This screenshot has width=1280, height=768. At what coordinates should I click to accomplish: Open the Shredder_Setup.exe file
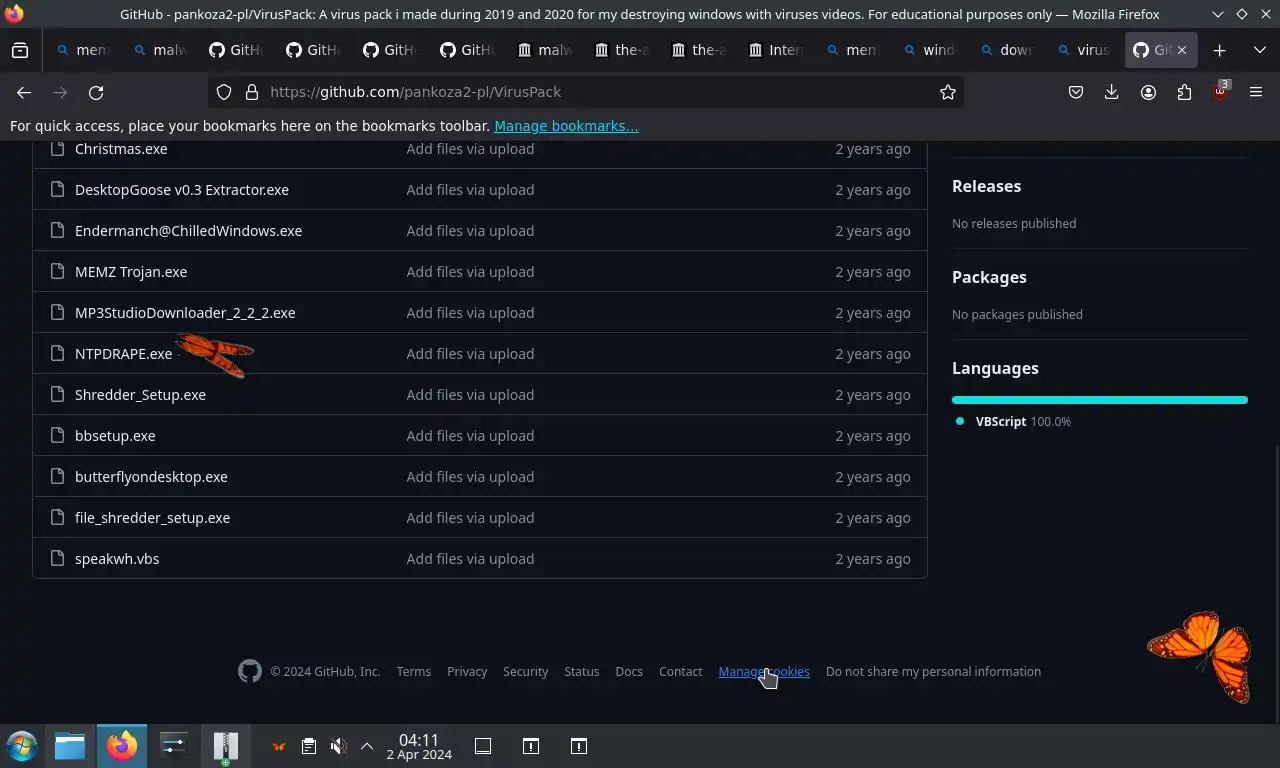(140, 395)
